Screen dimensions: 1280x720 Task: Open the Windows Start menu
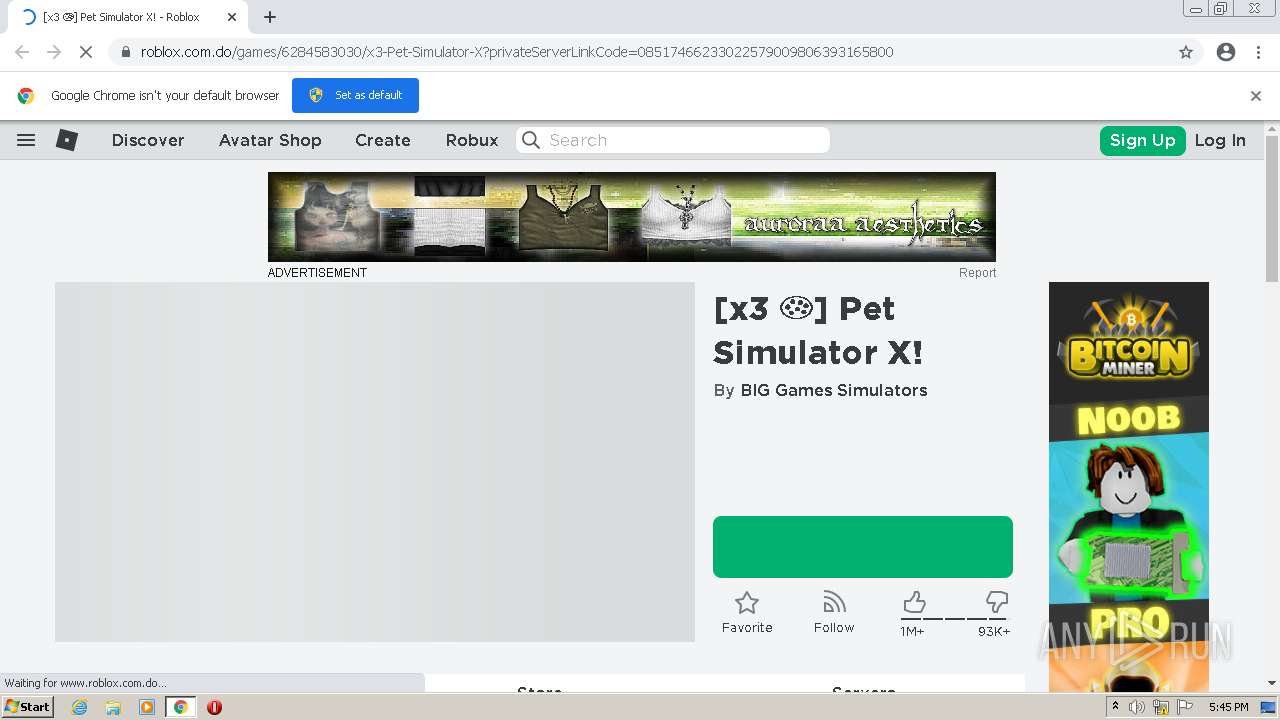coord(28,707)
